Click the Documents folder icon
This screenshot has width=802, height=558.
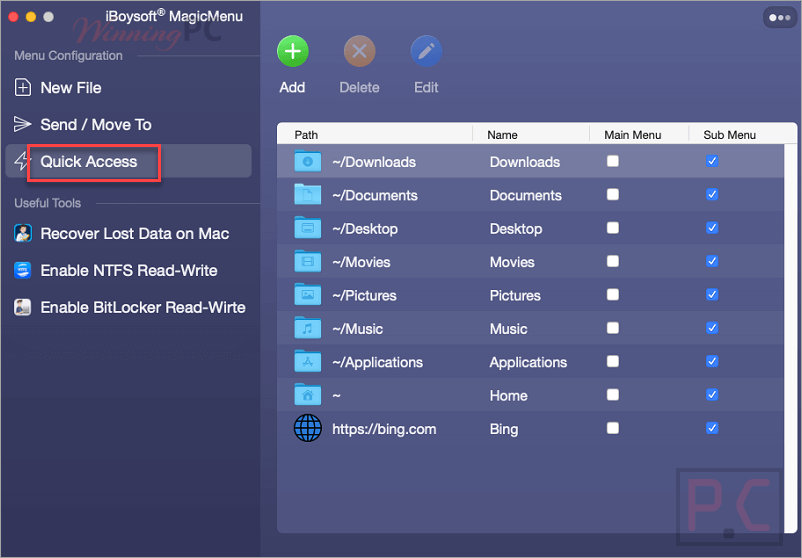point(307,194)
